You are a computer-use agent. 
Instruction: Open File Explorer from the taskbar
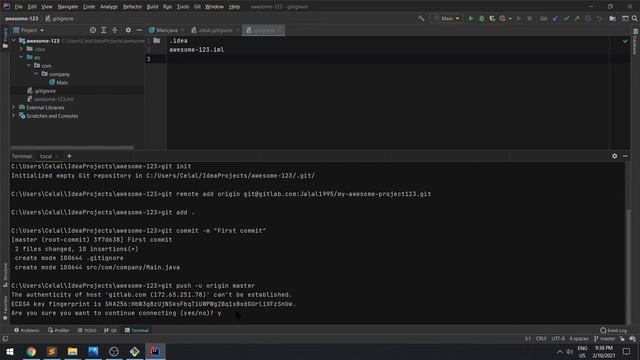pyautogui.click(x=73, y=351)
